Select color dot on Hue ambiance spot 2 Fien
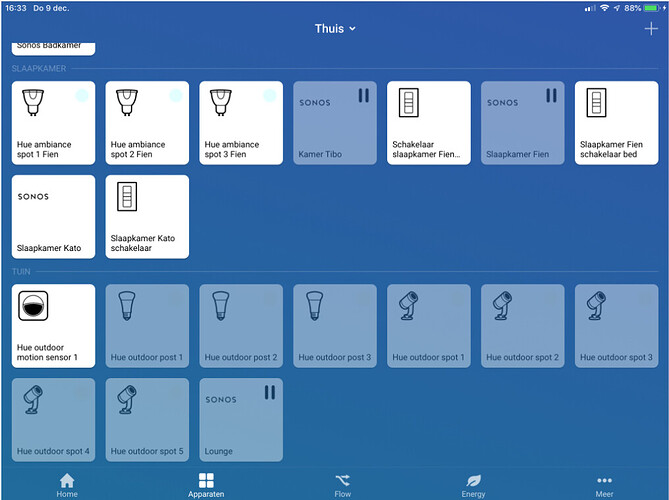This screenshot has height=500, width=669. (176, 95)
